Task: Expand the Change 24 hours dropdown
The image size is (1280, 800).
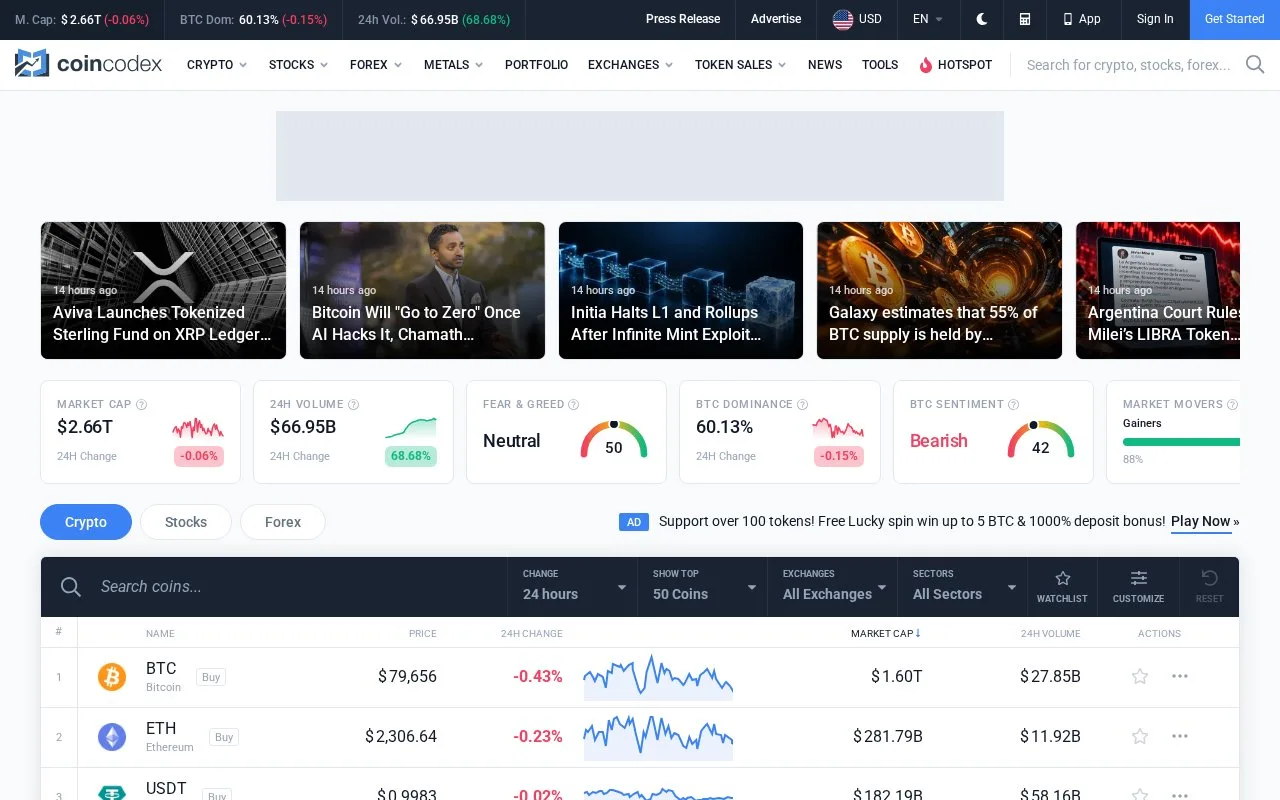Action: click(573, 586)
